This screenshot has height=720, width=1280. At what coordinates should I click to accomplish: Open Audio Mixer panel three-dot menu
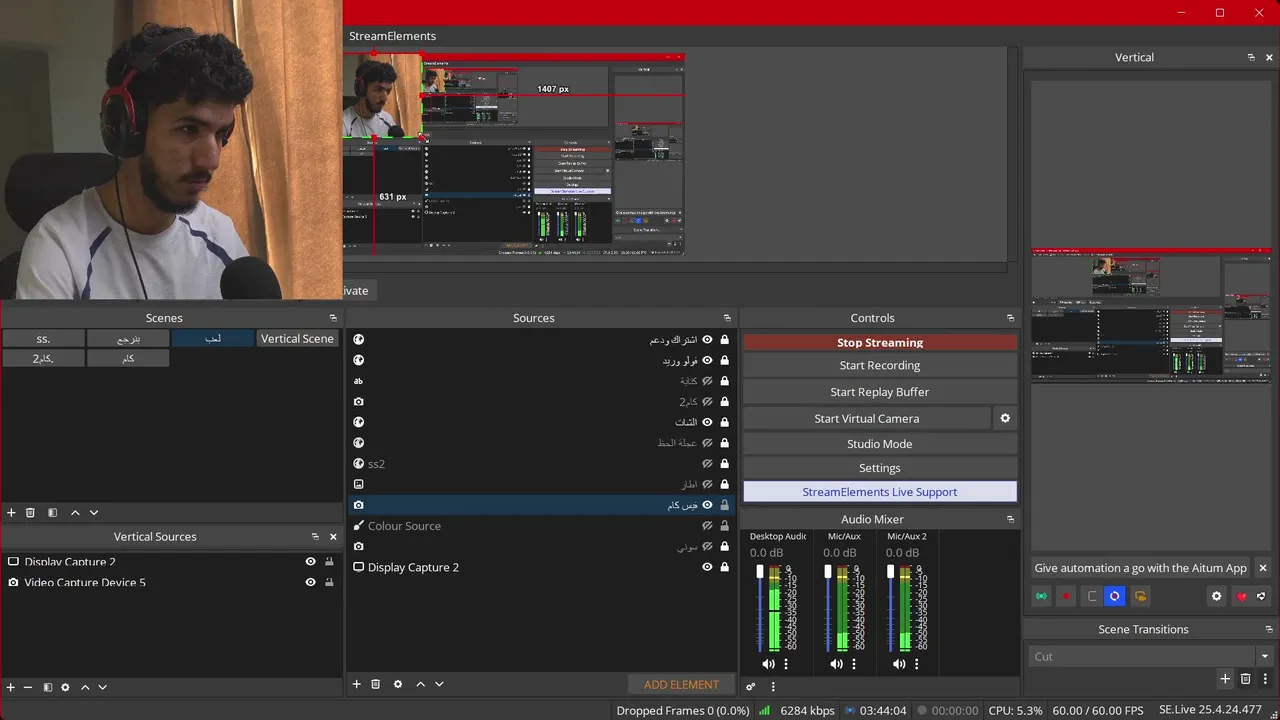[x=773, y=686]
